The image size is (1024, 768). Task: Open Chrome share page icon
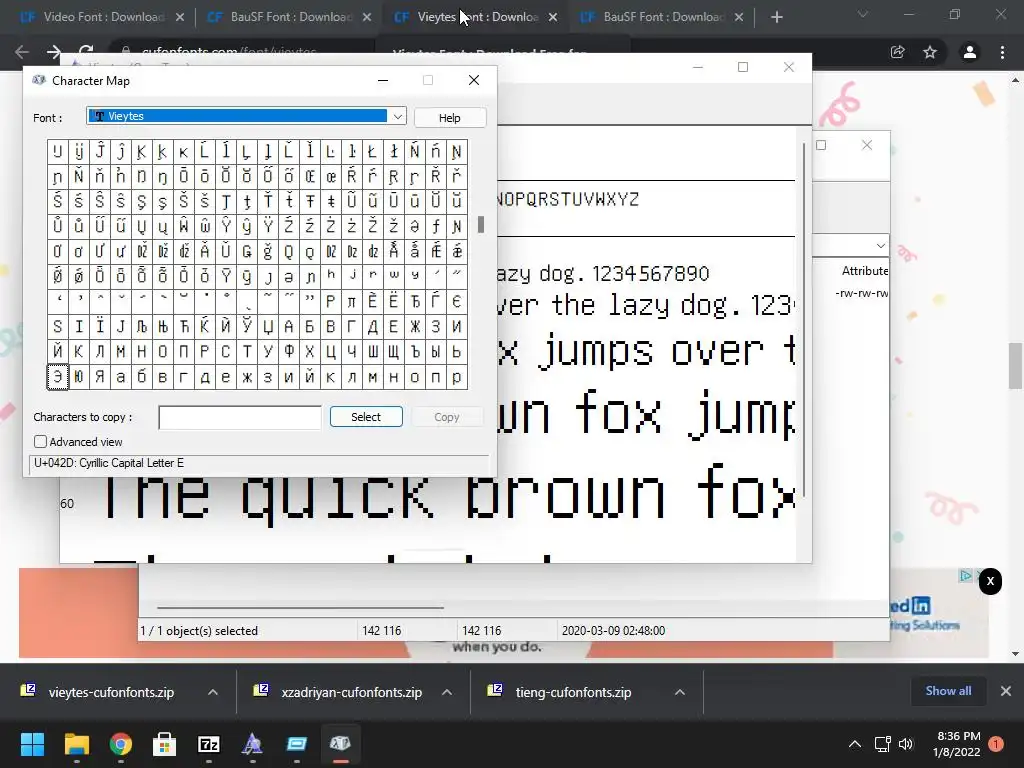897,52
